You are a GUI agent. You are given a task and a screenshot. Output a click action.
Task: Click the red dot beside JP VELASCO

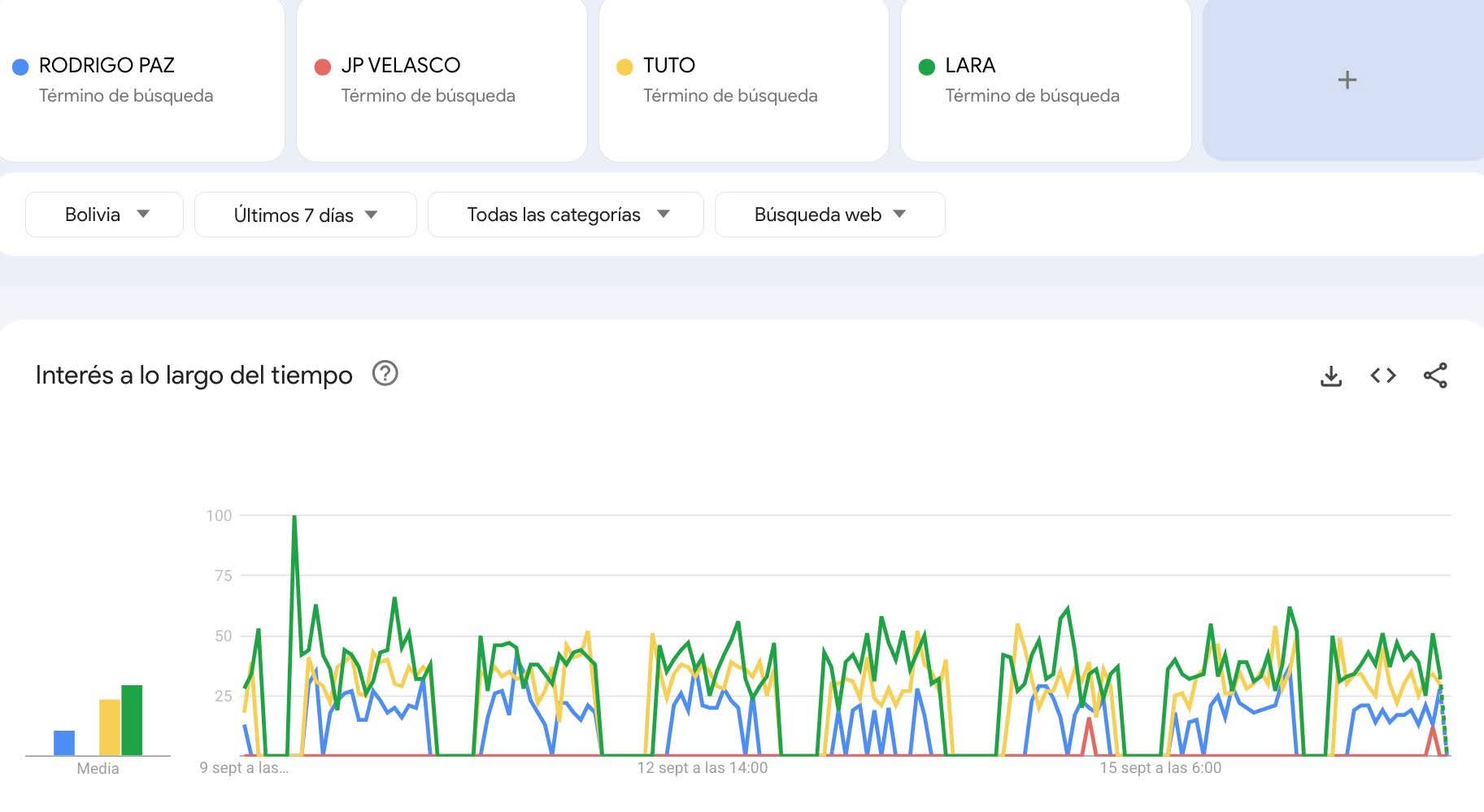click(x=322, y=67)
